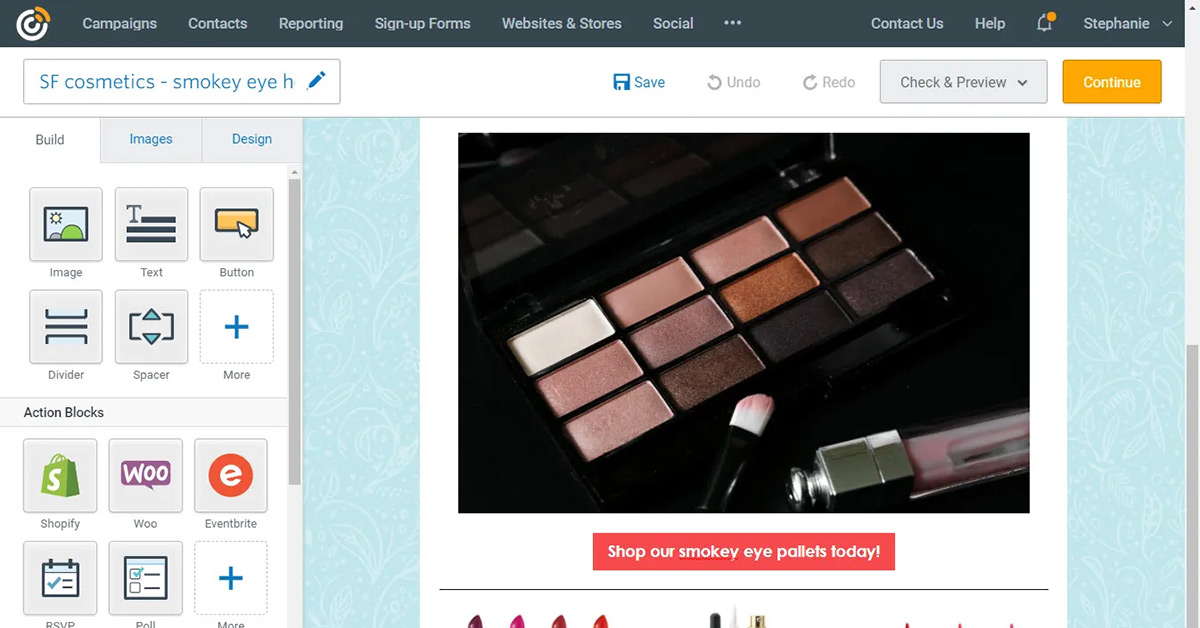1200x628 pixels.
Task: Switch to the Images tab
Action: 151,139
